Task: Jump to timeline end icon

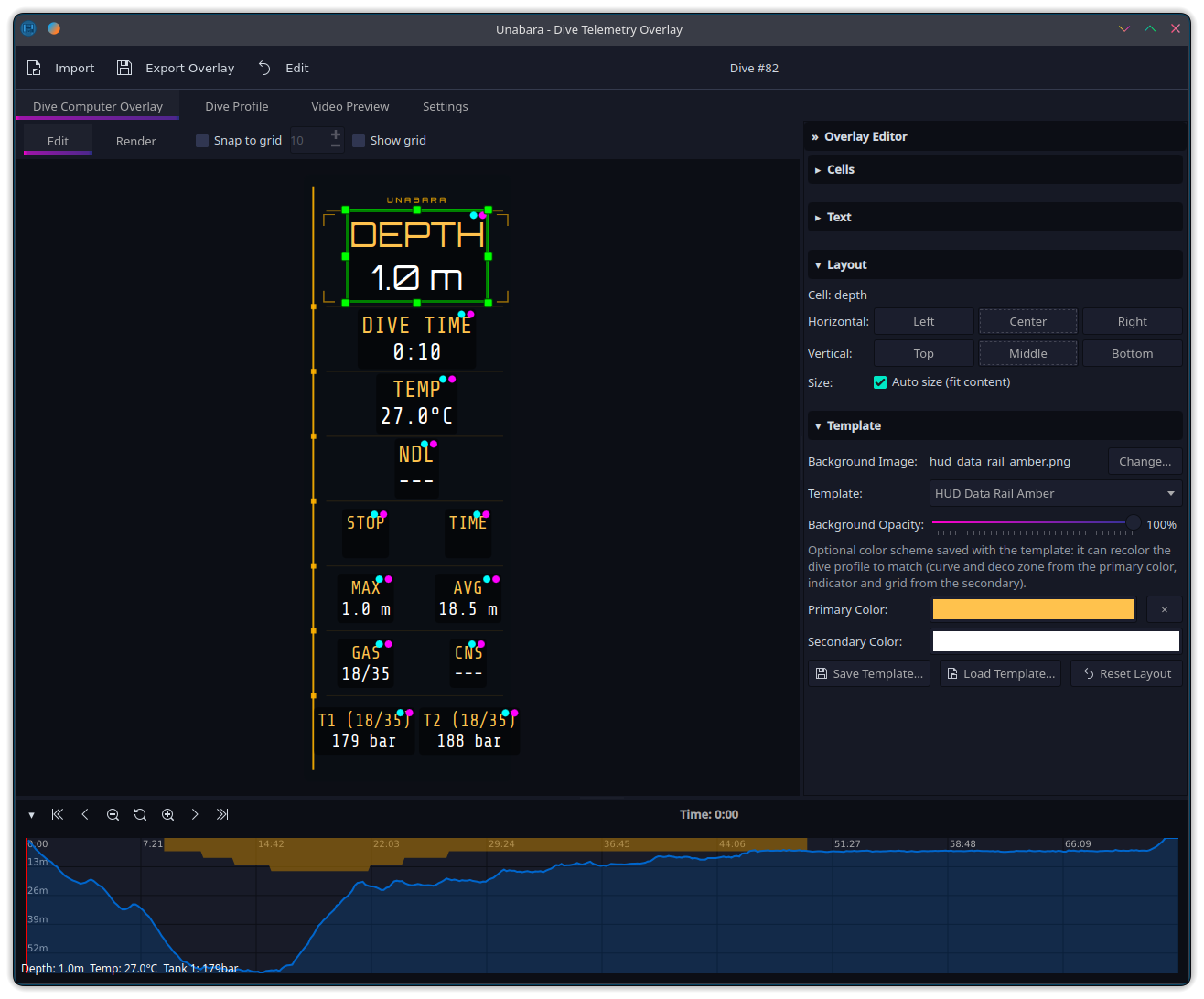Action: point(222,814)
